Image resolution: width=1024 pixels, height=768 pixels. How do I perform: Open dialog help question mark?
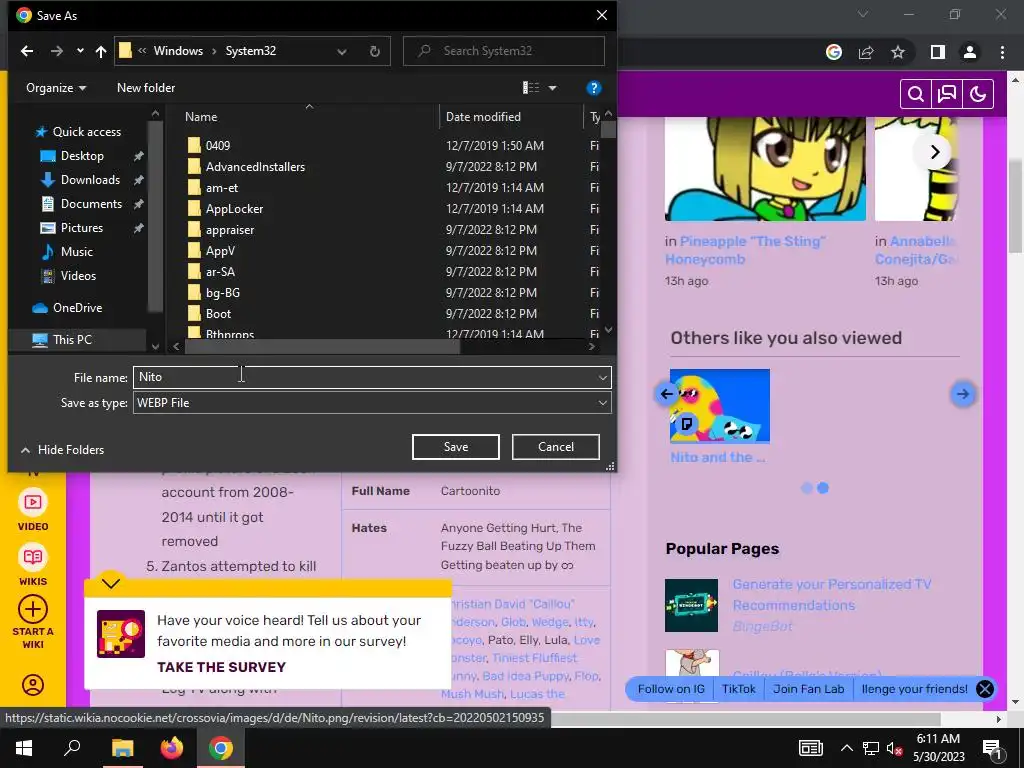(x=593, y=88)
